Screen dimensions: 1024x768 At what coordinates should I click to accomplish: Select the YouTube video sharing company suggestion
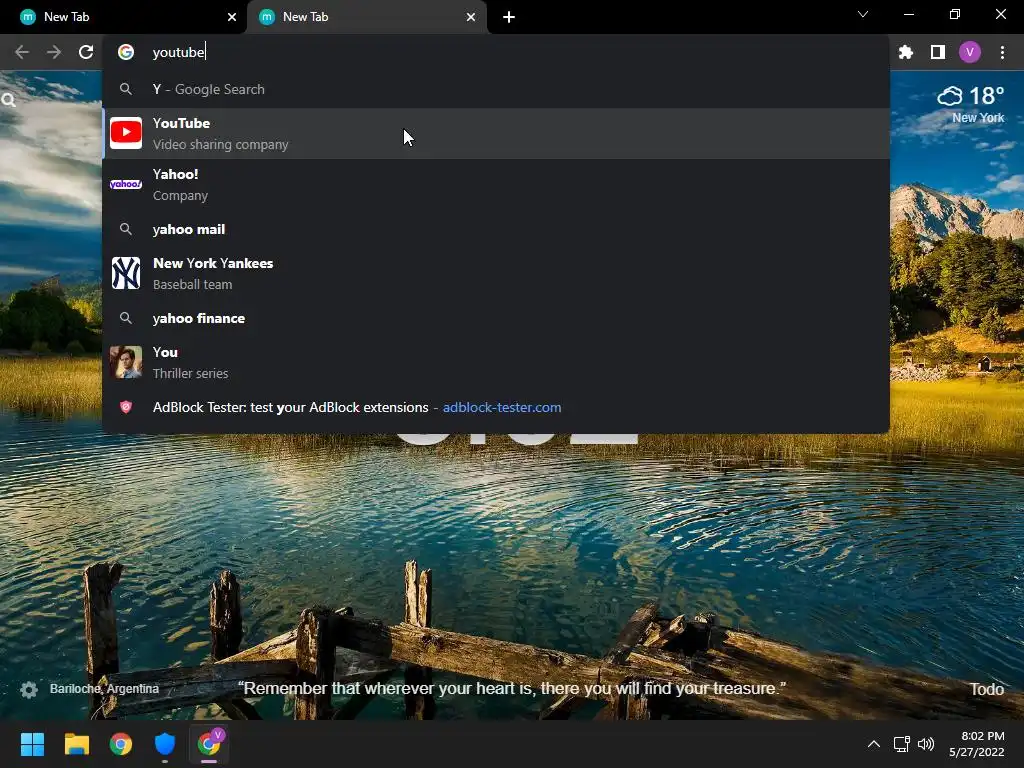[496, 133]
